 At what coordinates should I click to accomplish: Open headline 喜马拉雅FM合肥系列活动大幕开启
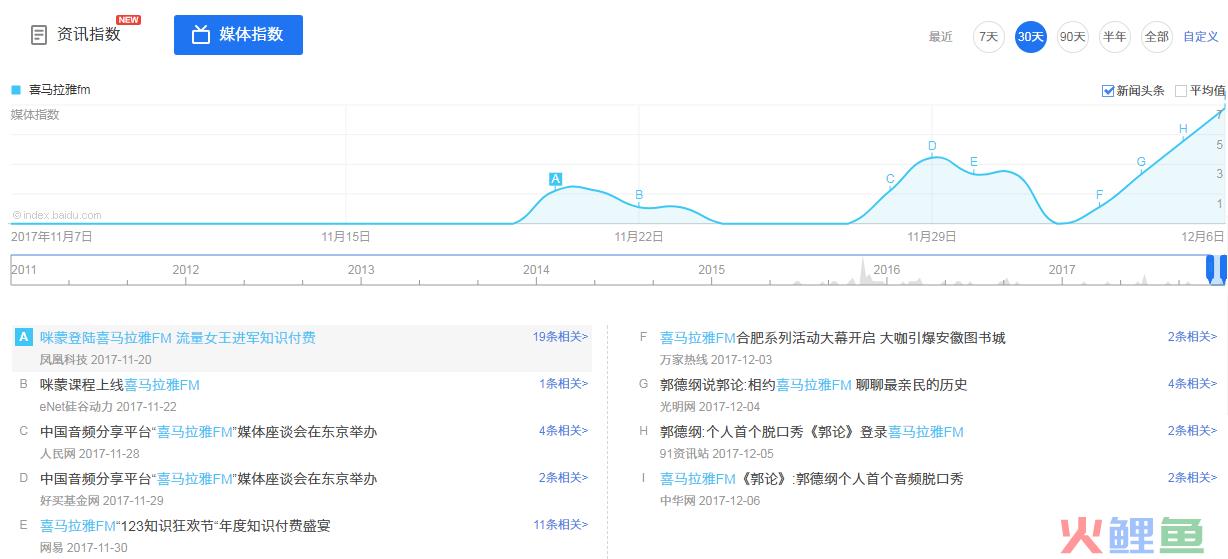coord(833,338)
